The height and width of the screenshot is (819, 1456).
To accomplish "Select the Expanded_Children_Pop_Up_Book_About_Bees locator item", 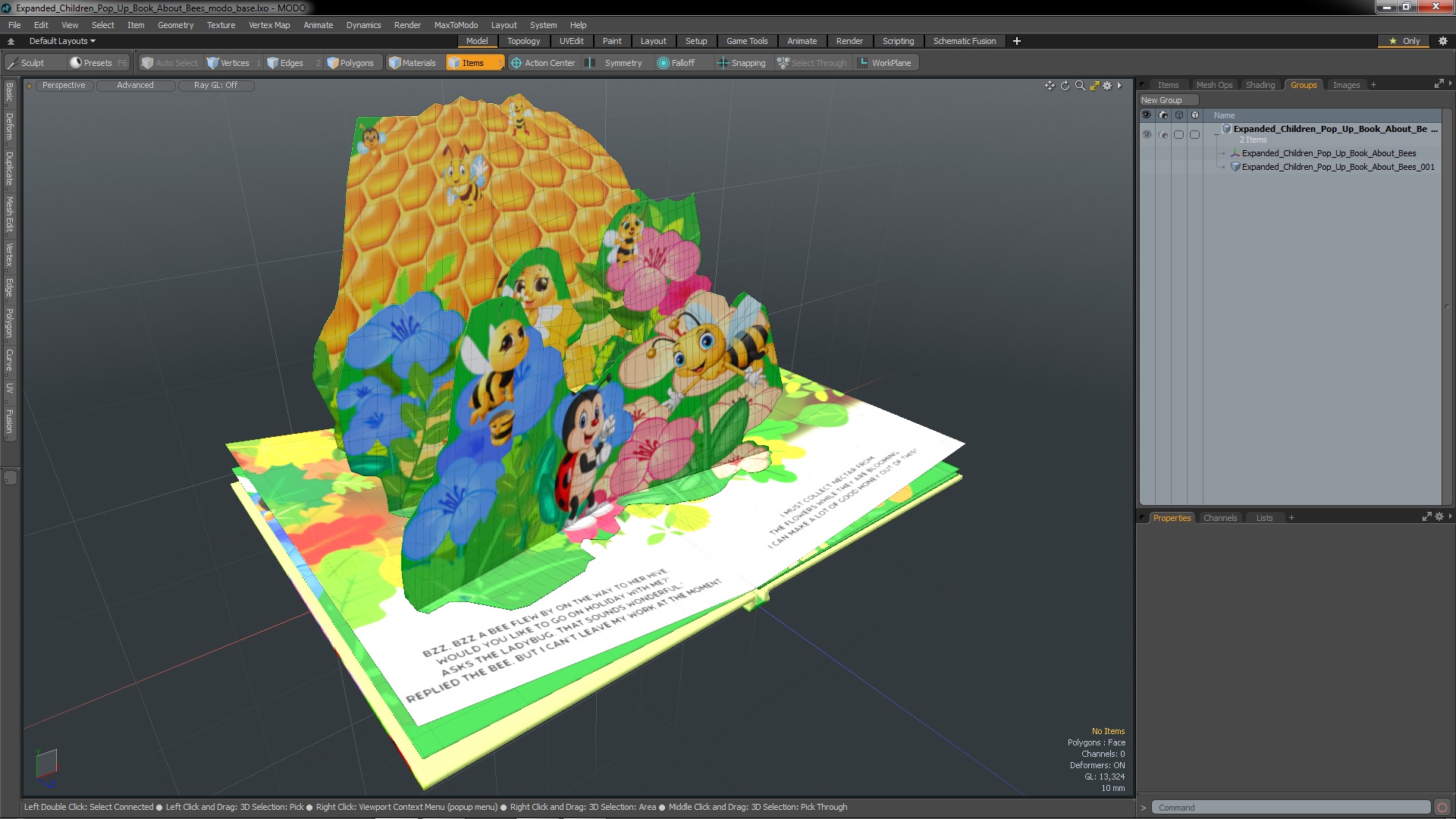I will [x=1329, y=153].
